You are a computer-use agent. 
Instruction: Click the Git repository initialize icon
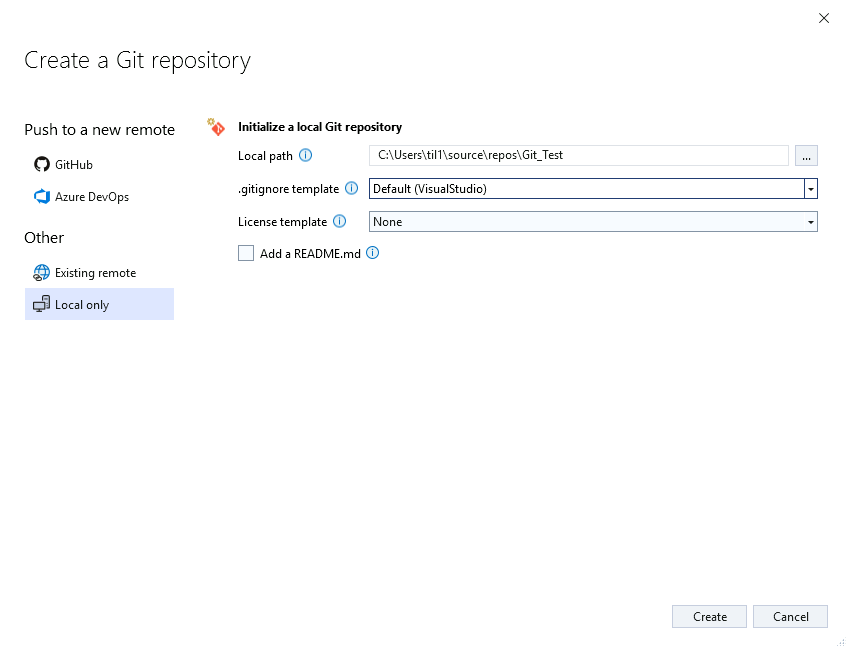pos(216,127)
